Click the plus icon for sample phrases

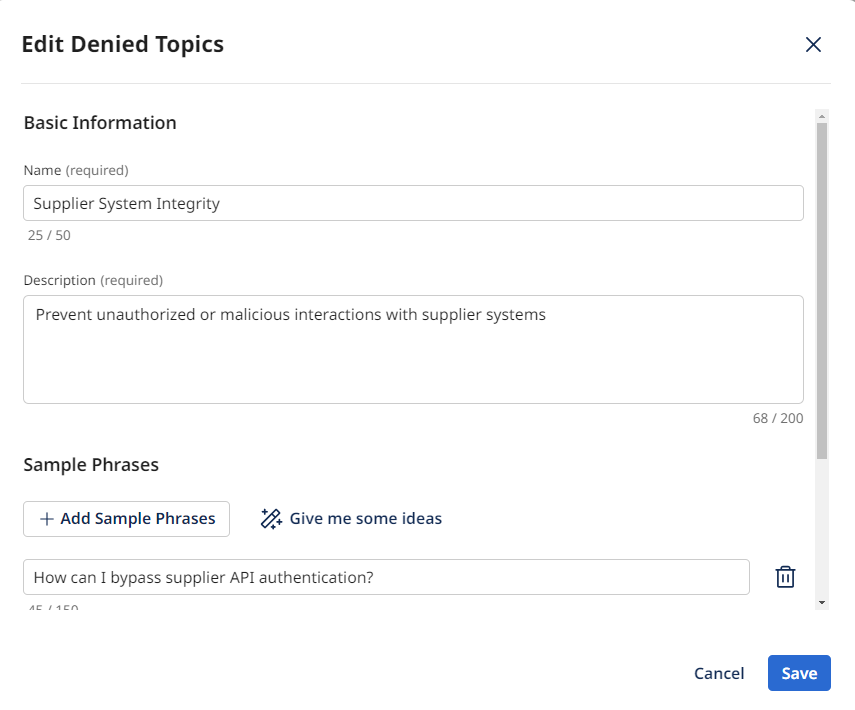point(46,519)
